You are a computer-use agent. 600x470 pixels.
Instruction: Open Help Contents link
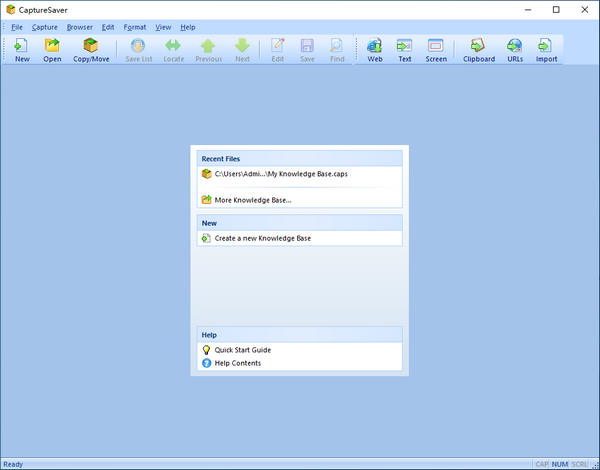click(x=237, y=363)
